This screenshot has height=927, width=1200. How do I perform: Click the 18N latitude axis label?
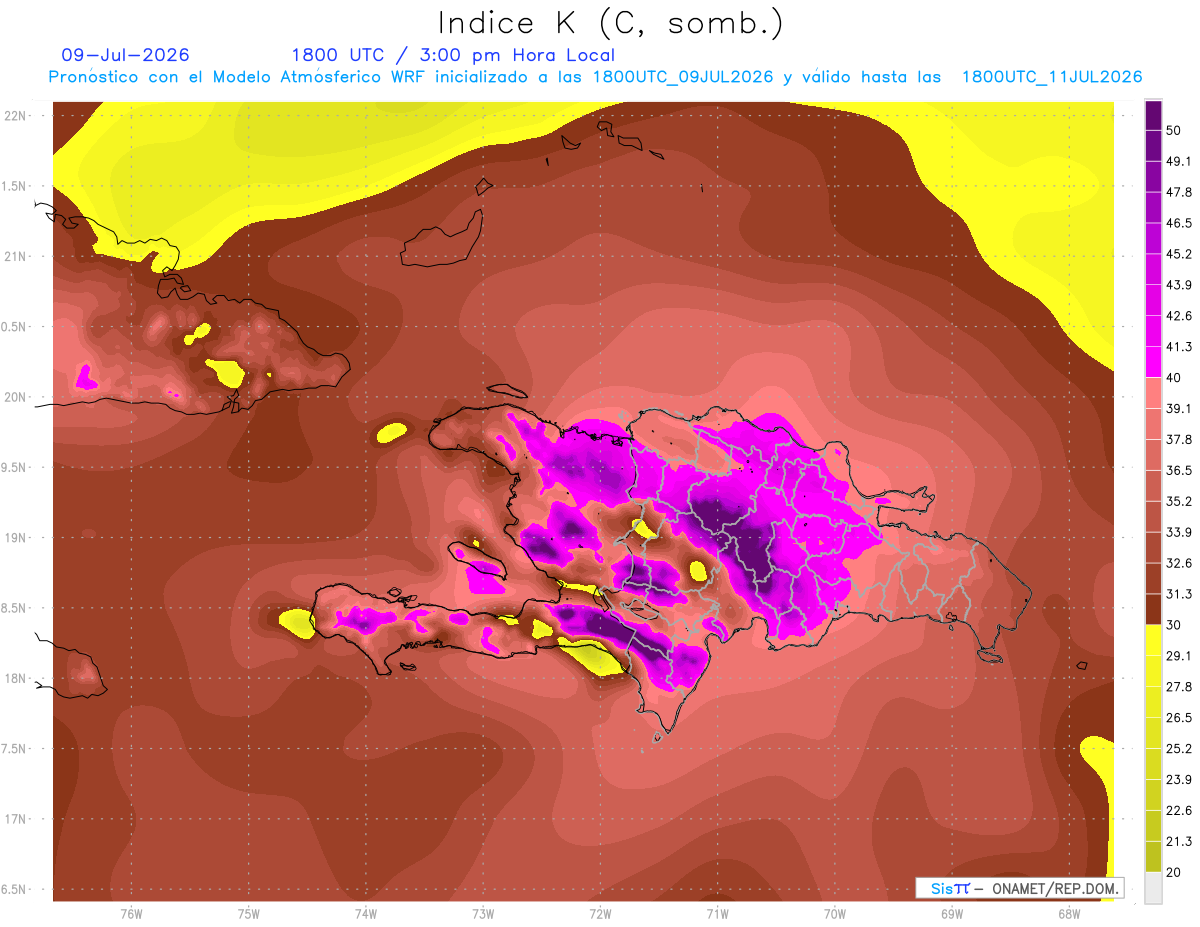15,678
